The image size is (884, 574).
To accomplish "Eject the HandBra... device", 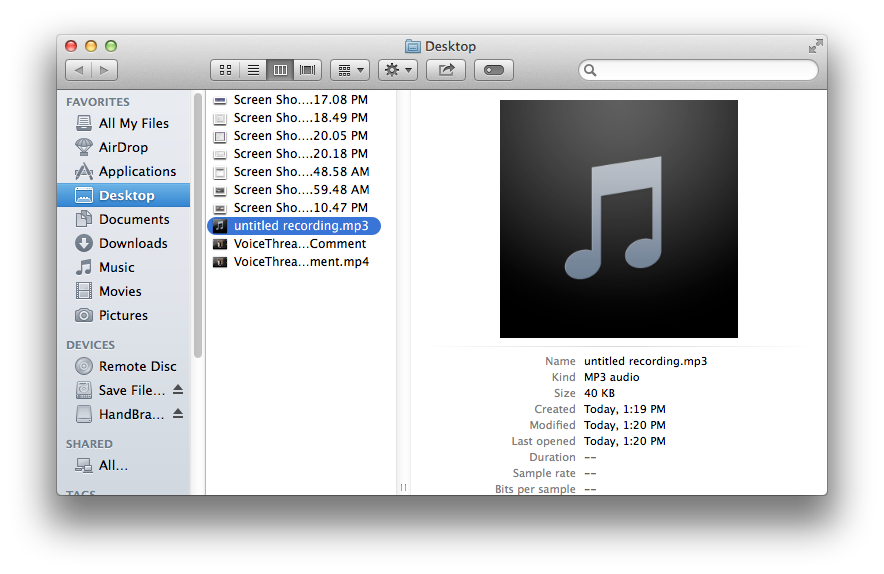I will tap(178, 414).
